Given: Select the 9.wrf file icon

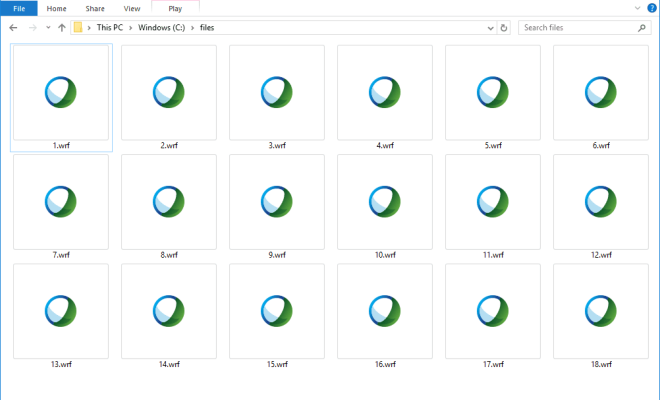Looking at the screenshot, I should pyautogui.click(x=277, y=202).
